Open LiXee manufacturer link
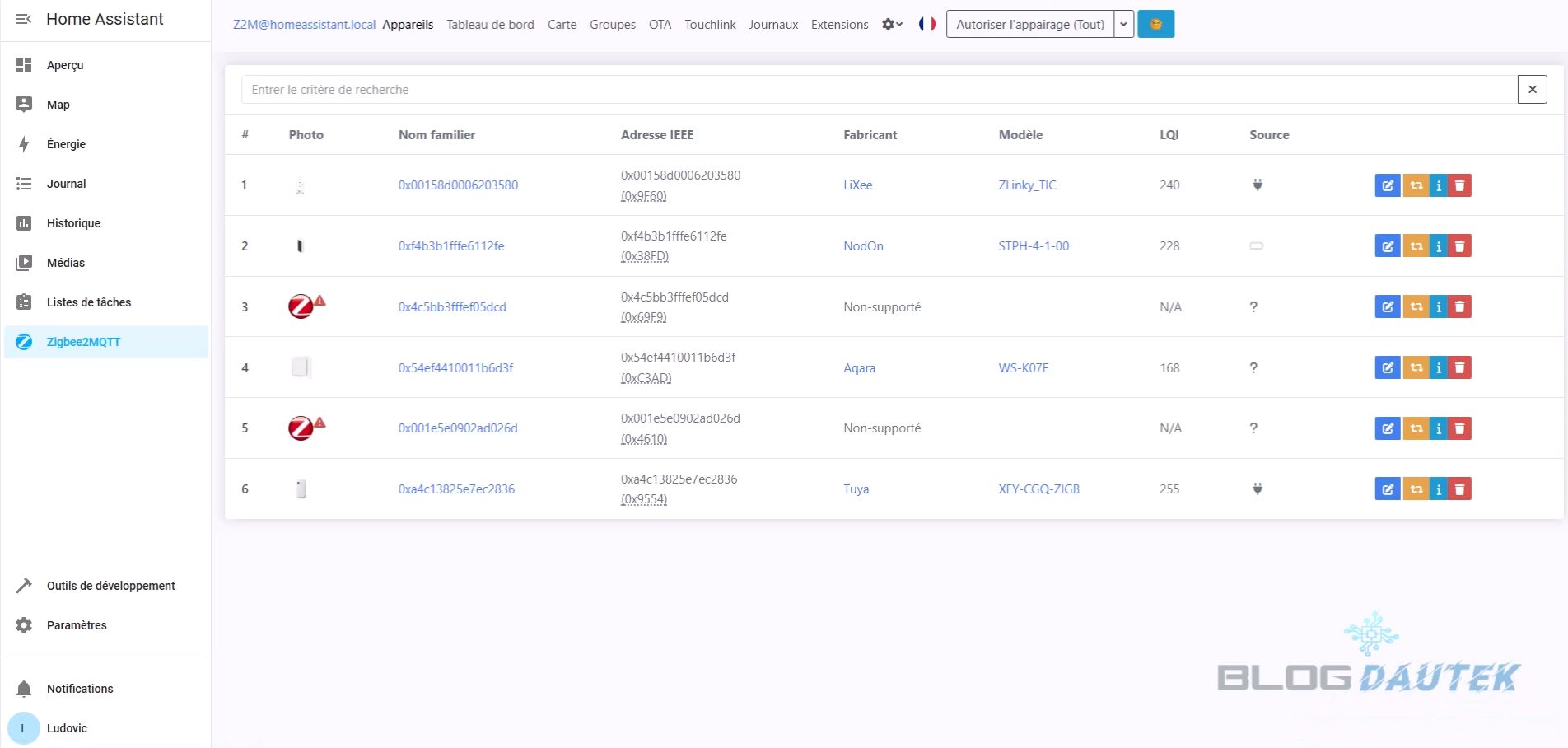The image size is (1568, 748). pos(857,185)
